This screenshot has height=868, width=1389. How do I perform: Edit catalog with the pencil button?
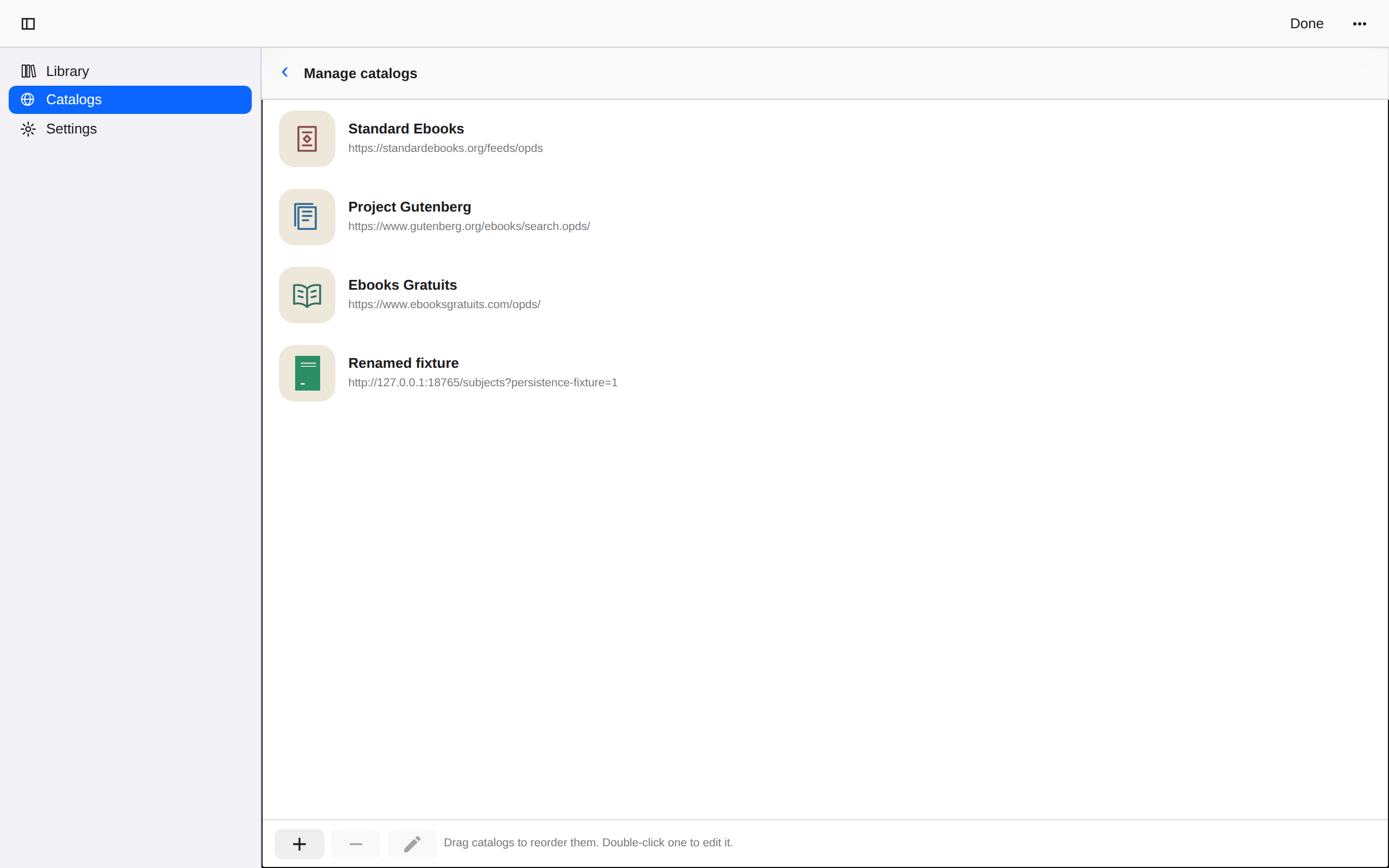pos(412,844)
